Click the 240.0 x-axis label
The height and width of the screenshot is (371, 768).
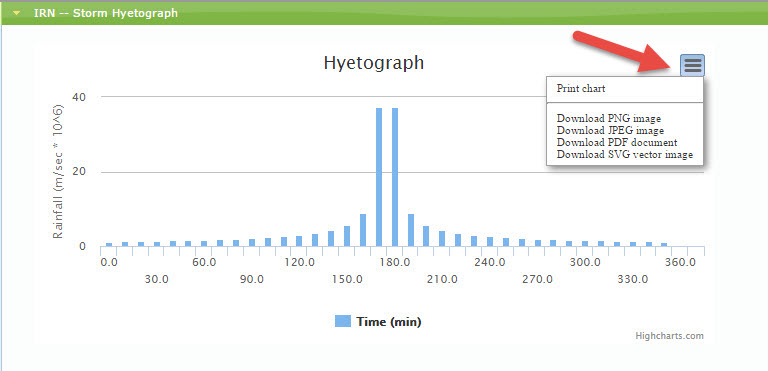(490, 262)
